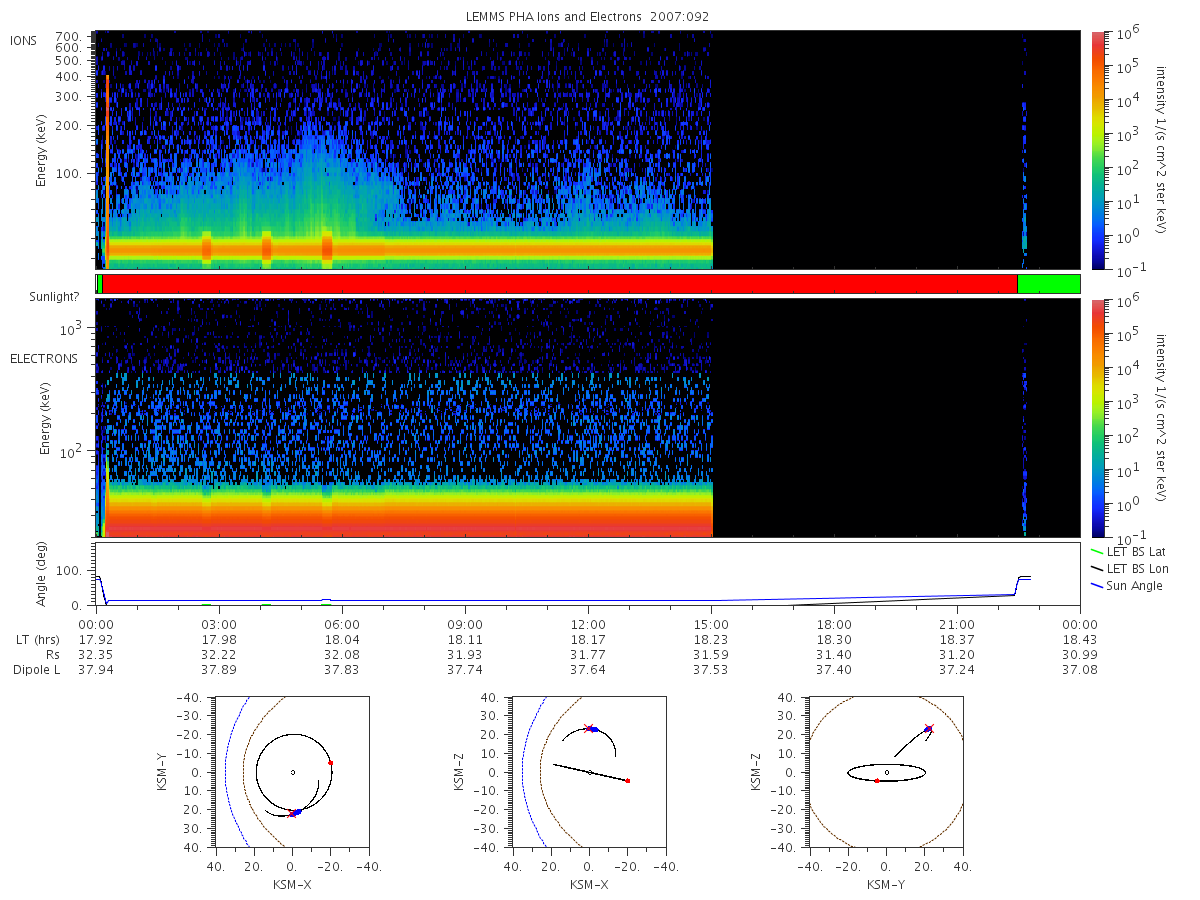Select the LET BS Lat legend entry
The height and width of the screenshot is (900, 1200).
(1128, 551)
